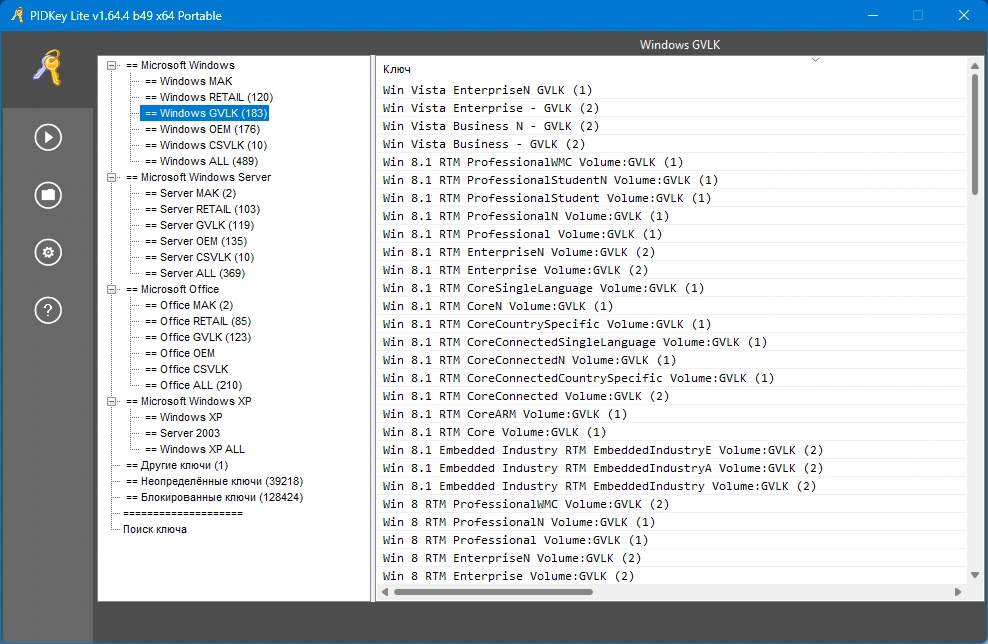Select Office GVLK (123) in the tree
The height and width of the screenshot is (644, 988).
(198, 337)
